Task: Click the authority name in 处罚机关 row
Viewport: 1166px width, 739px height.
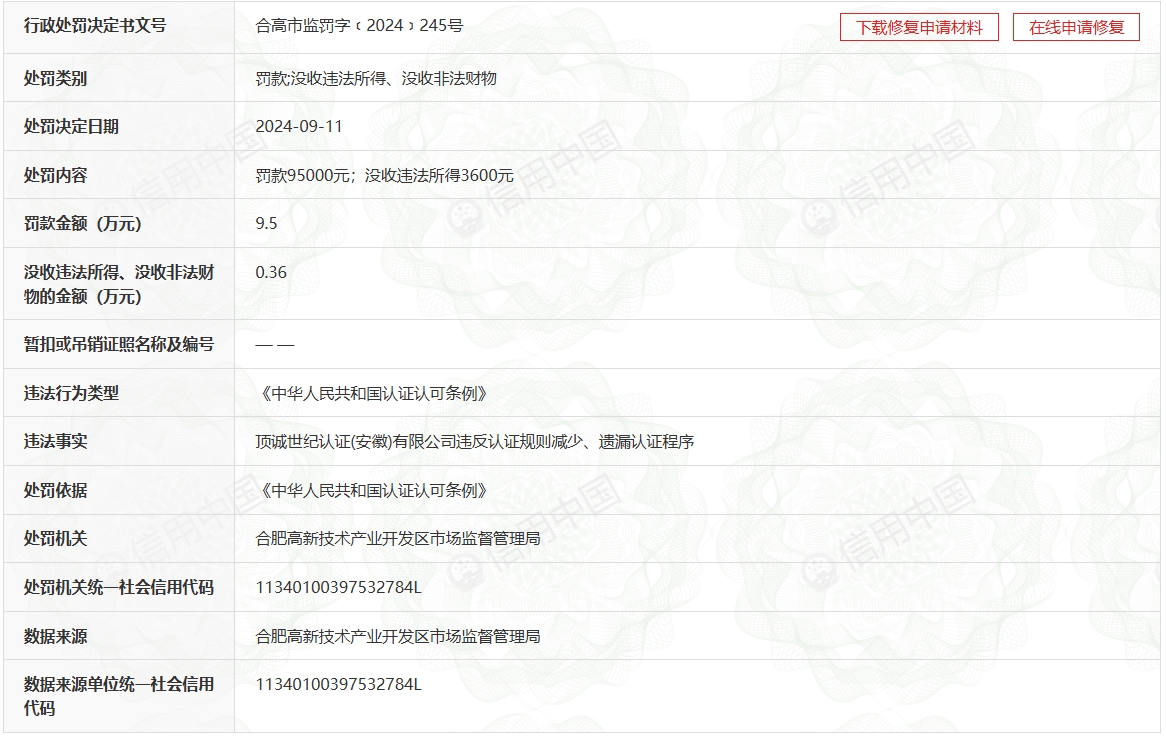Action: pos(398,538)
